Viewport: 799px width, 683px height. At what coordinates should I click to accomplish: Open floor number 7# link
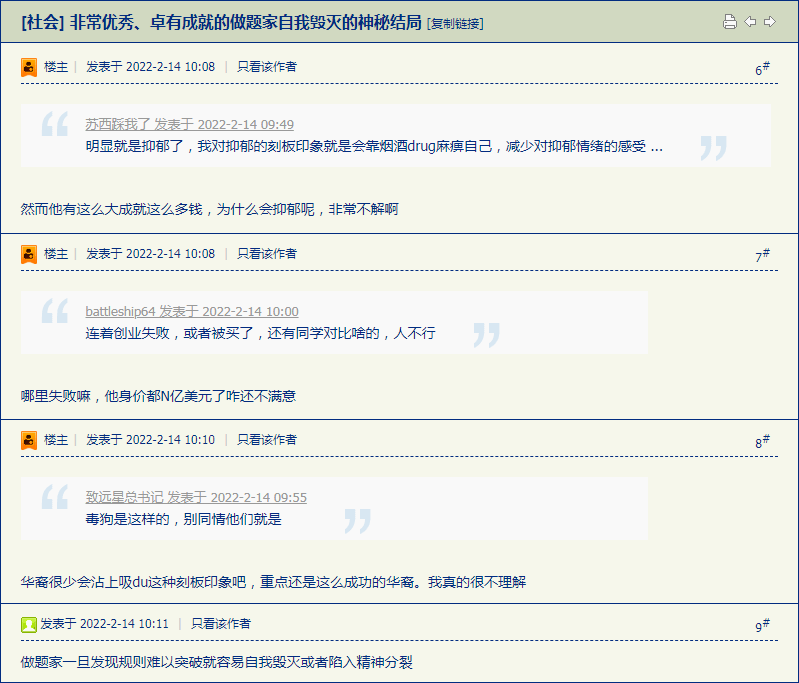point(762,255)
